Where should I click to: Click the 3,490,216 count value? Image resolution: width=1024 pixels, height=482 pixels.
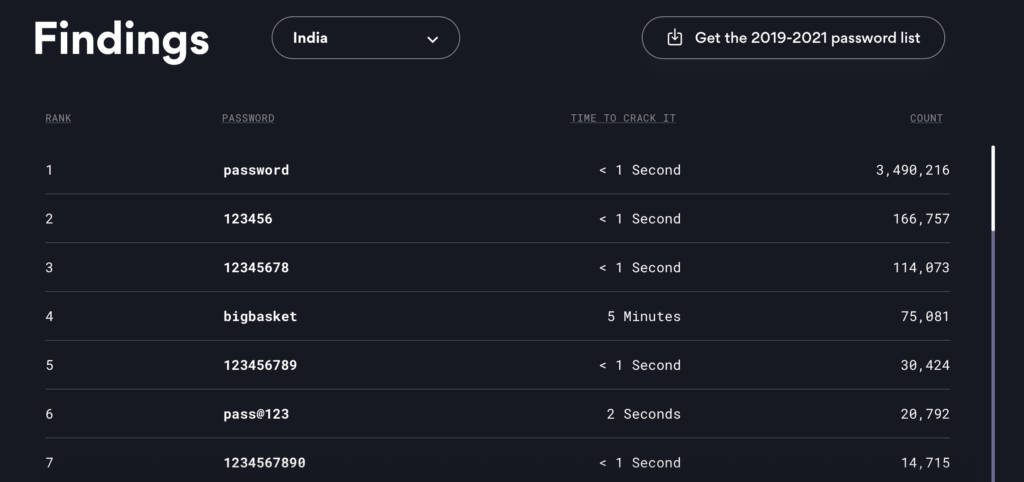(912, 170)
